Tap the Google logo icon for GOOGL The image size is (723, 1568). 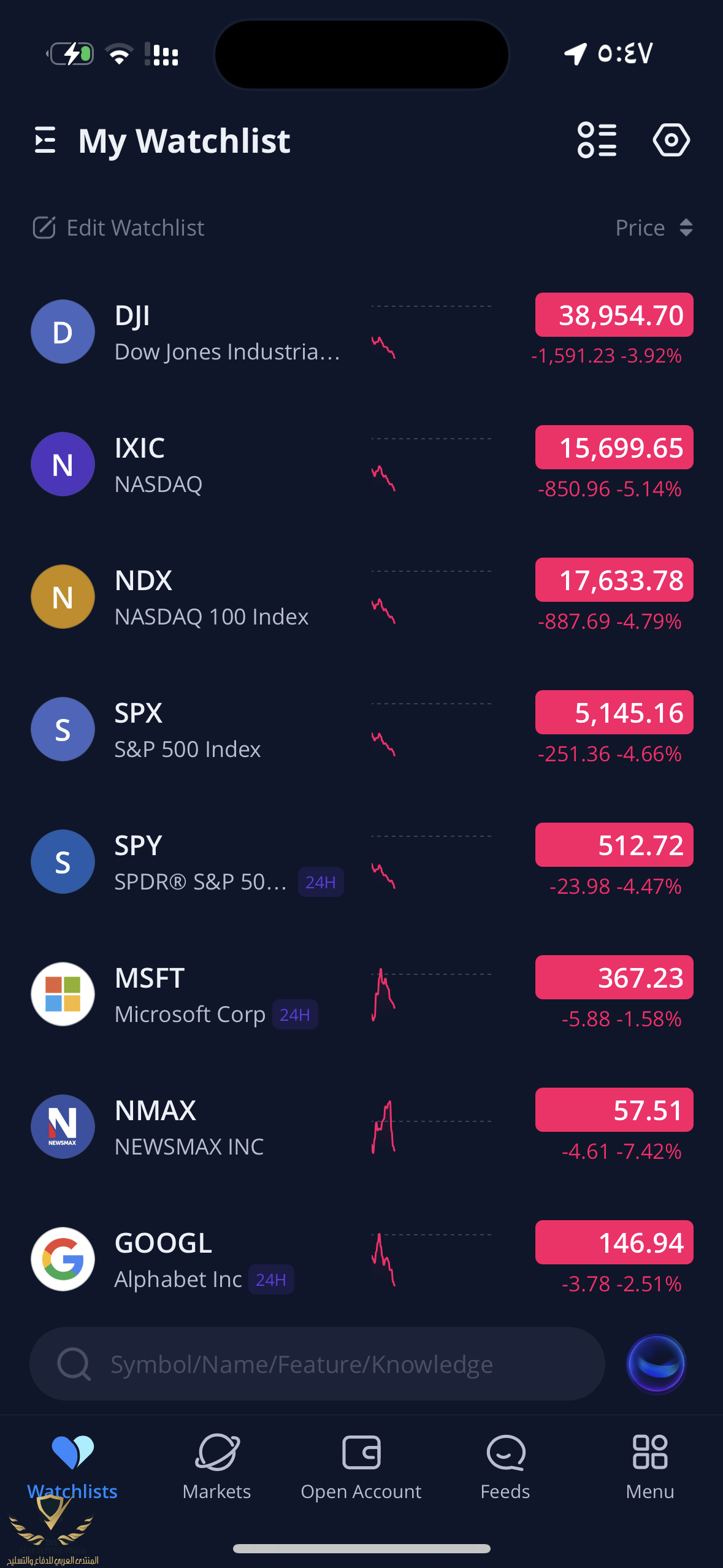coord(63,1259)
